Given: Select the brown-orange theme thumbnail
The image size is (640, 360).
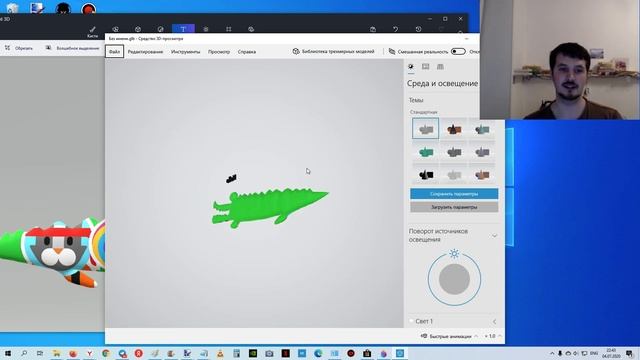Looking at the screenshot, I should [x=454, y=129].
